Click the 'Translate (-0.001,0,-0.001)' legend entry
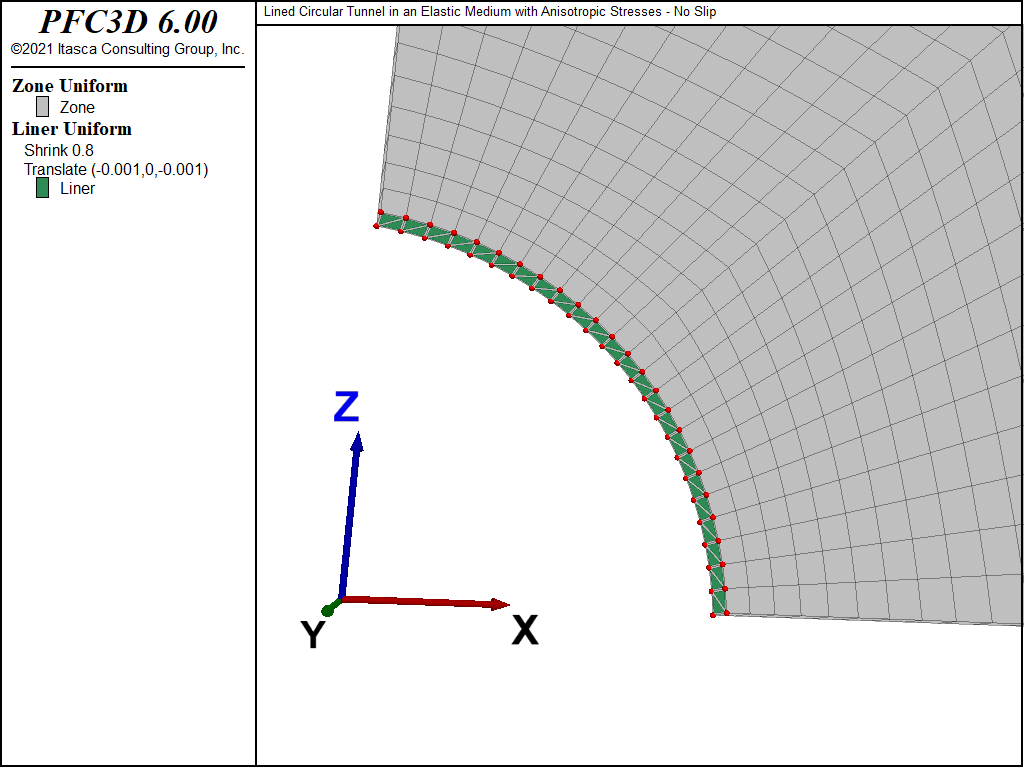The height and width of the screenshot is (768, 1024). coord(116,170)
